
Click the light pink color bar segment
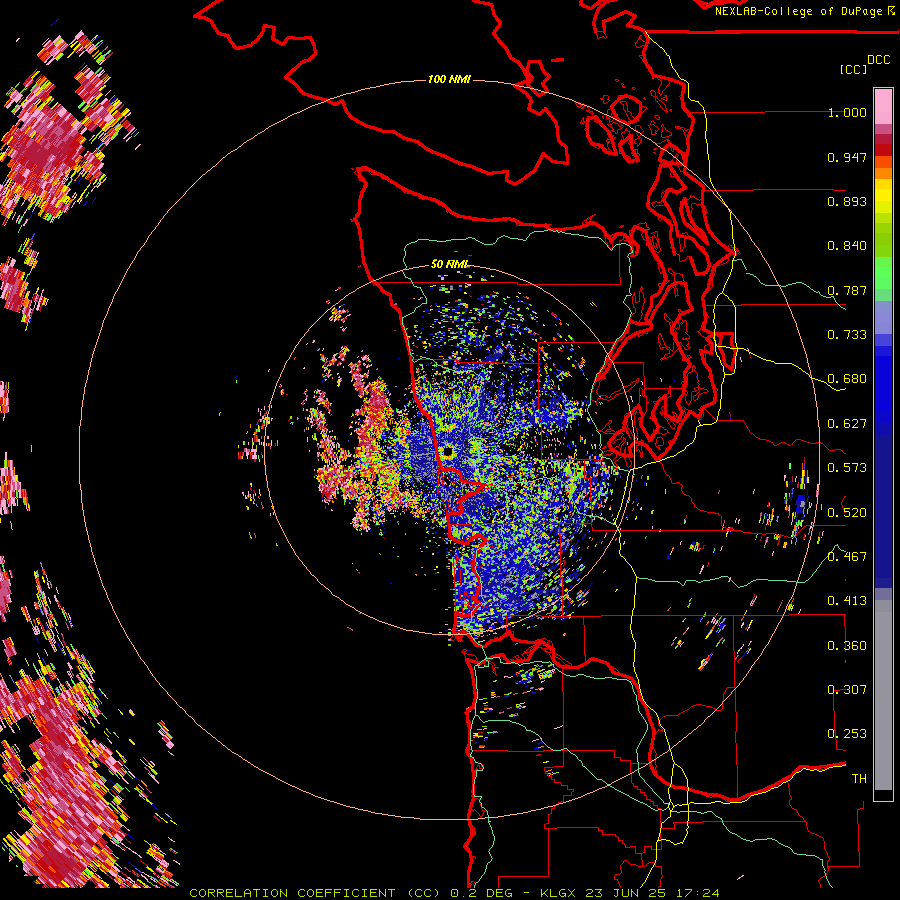pos(883,107)
